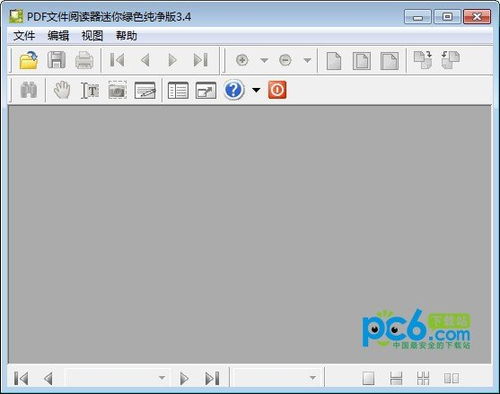Click the save floppy disk icon

coord(56,60)
